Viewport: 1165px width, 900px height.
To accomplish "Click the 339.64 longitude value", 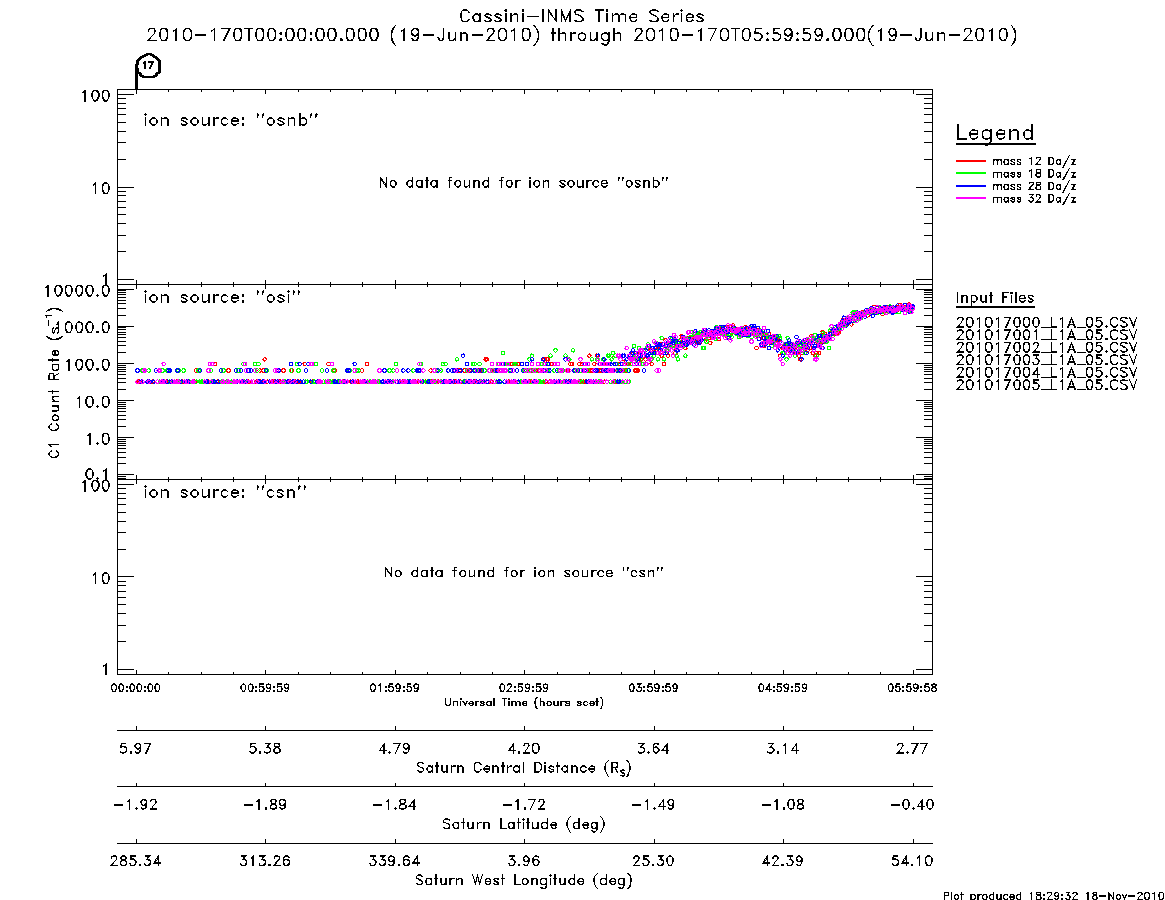I will click(x=395, y=861).
